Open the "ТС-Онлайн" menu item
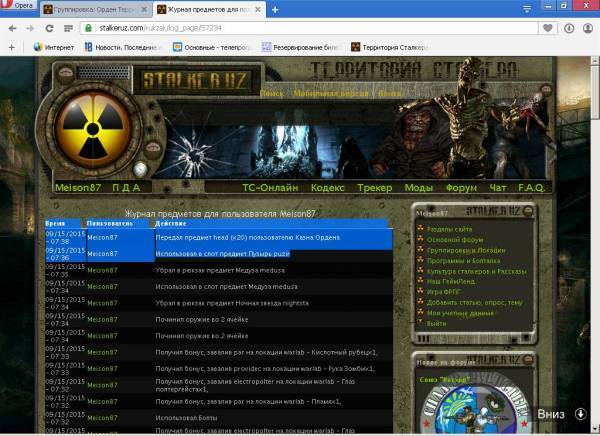 [x=270, y=188]
